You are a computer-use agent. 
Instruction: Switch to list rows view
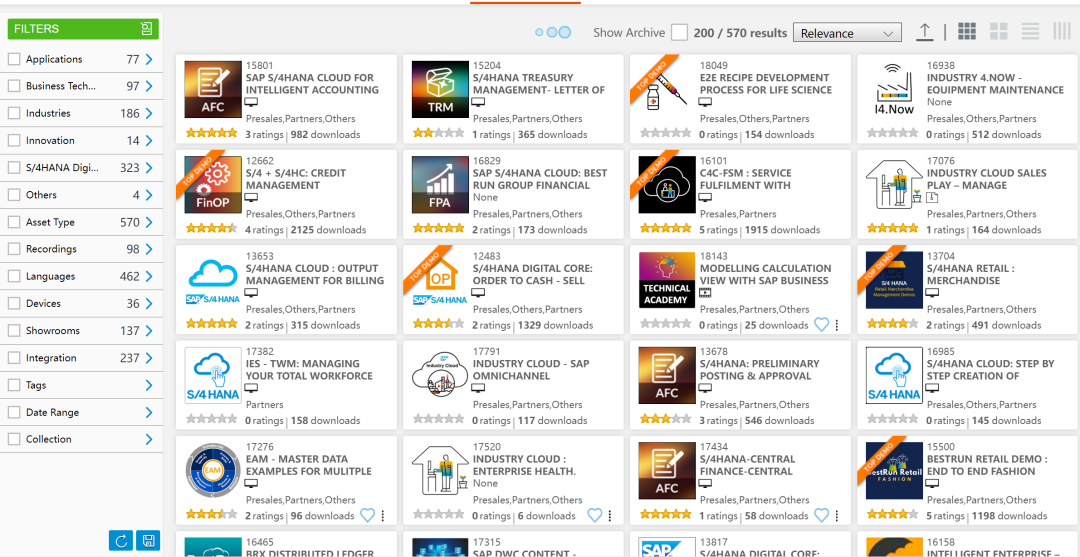click(1030, 31)
